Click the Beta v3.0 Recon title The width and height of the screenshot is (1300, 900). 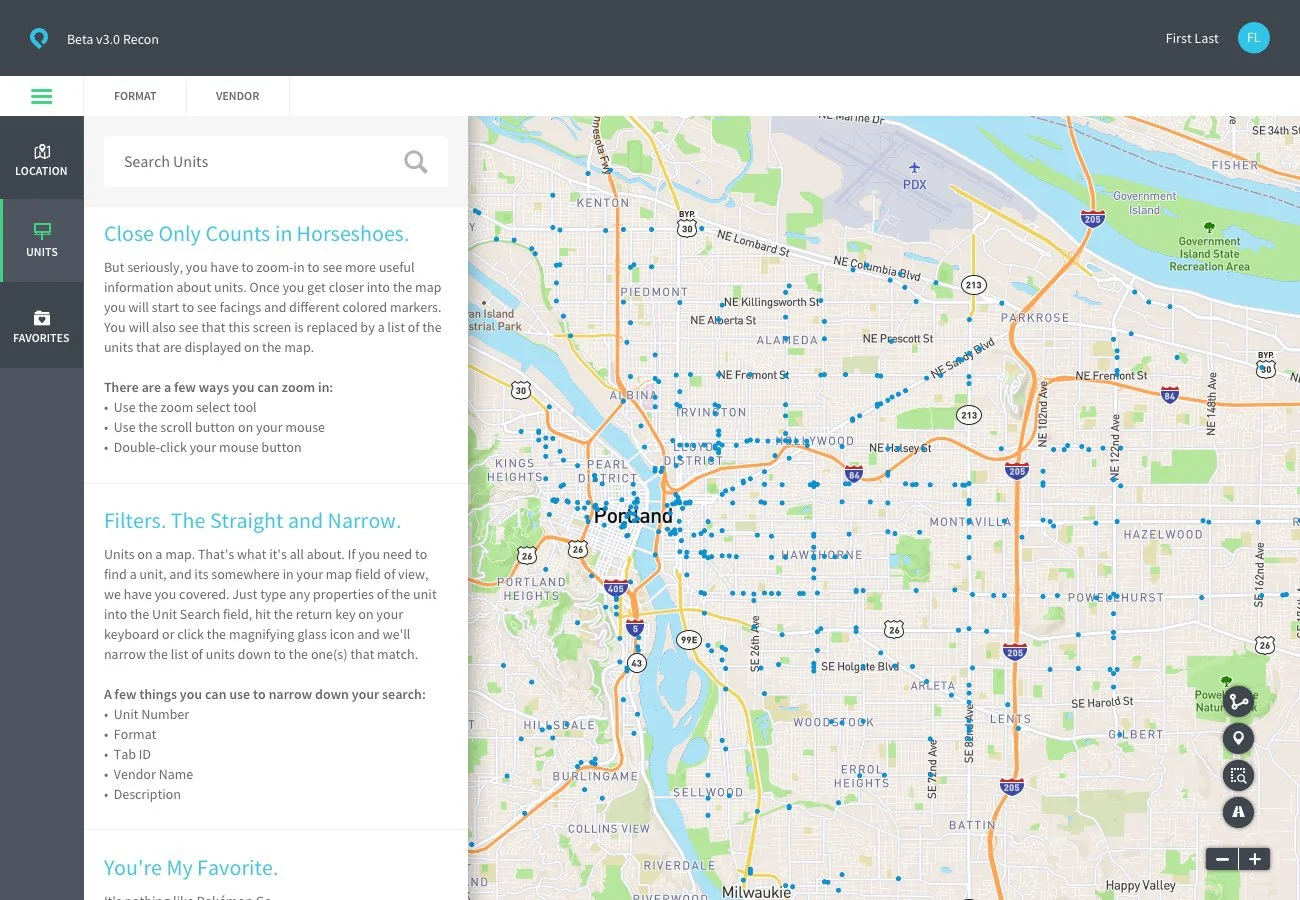113,39
